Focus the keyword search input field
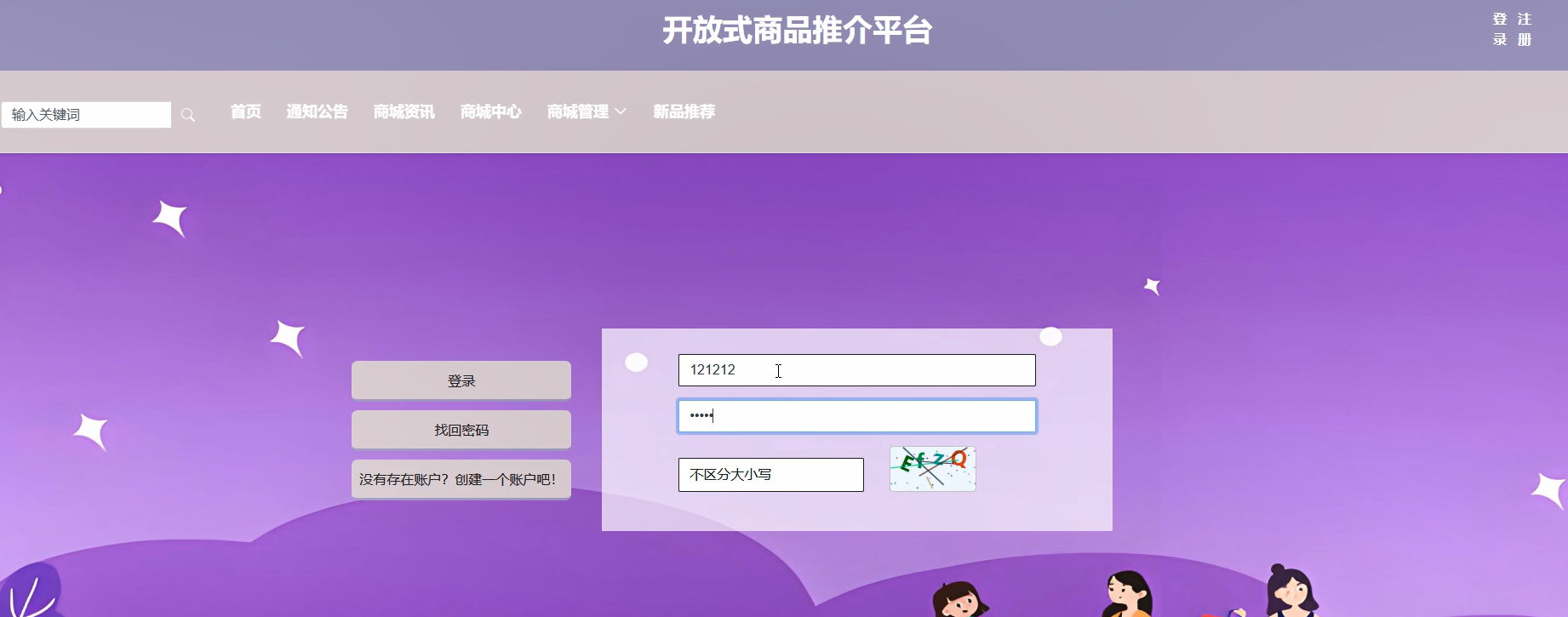This screenshot has width=1568, height=617. coord(86,115)
